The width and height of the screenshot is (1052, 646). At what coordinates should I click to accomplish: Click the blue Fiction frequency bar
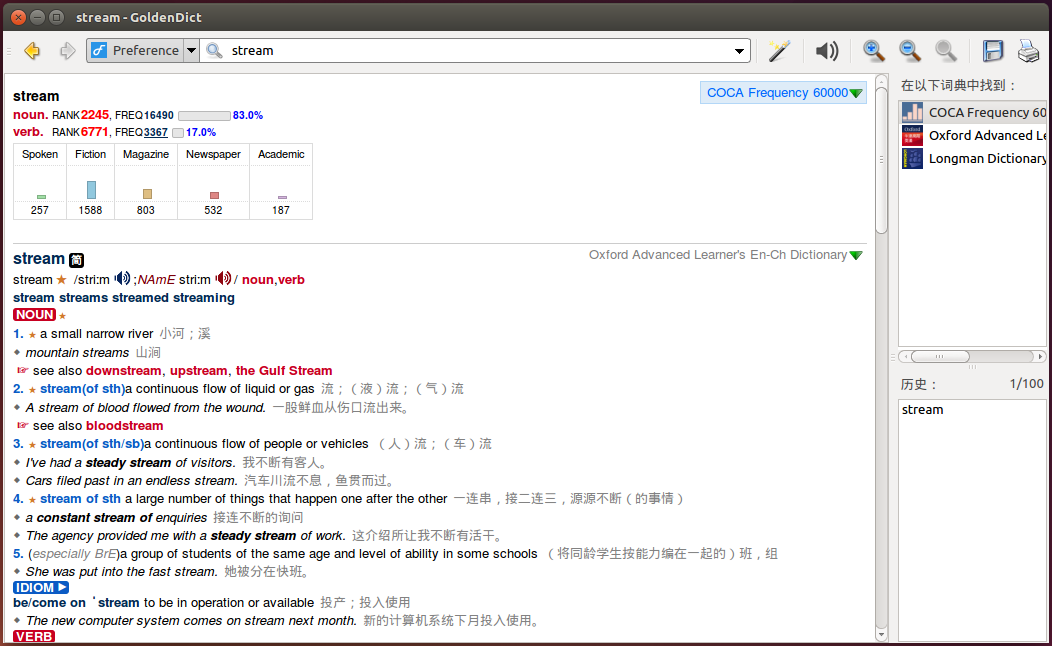click(x=91, y=190)
